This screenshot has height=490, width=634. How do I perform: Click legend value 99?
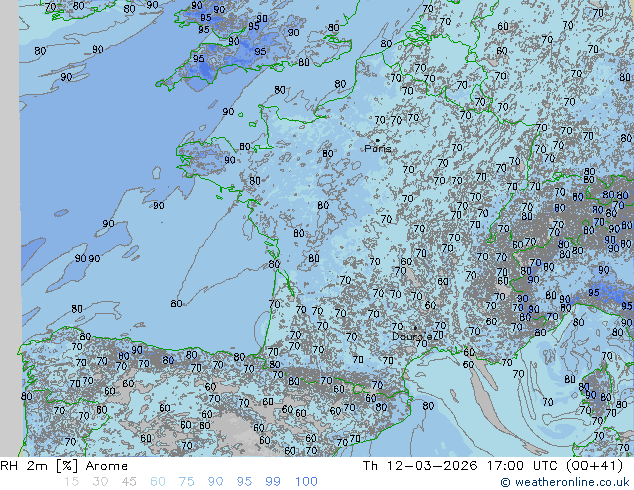click(273, 482)
